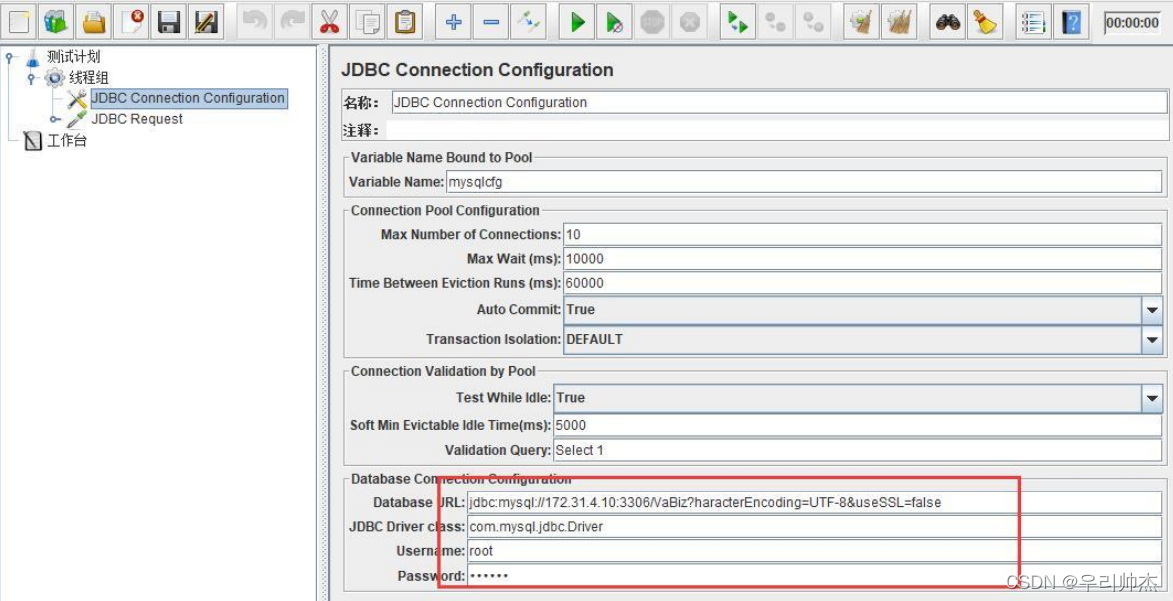Open the Test While Idle dropdown
Screen dimensions: 1173x601
1151,397
